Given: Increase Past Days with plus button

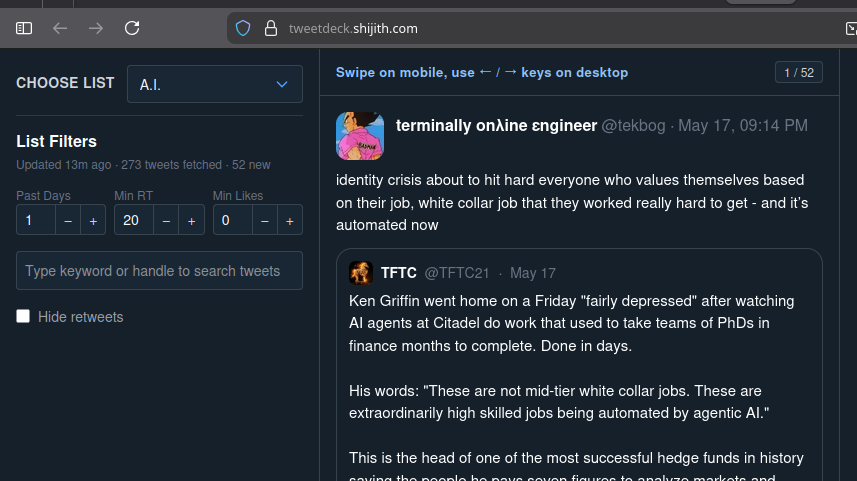Looking at the screenshot, I should (x=93, y=220).
